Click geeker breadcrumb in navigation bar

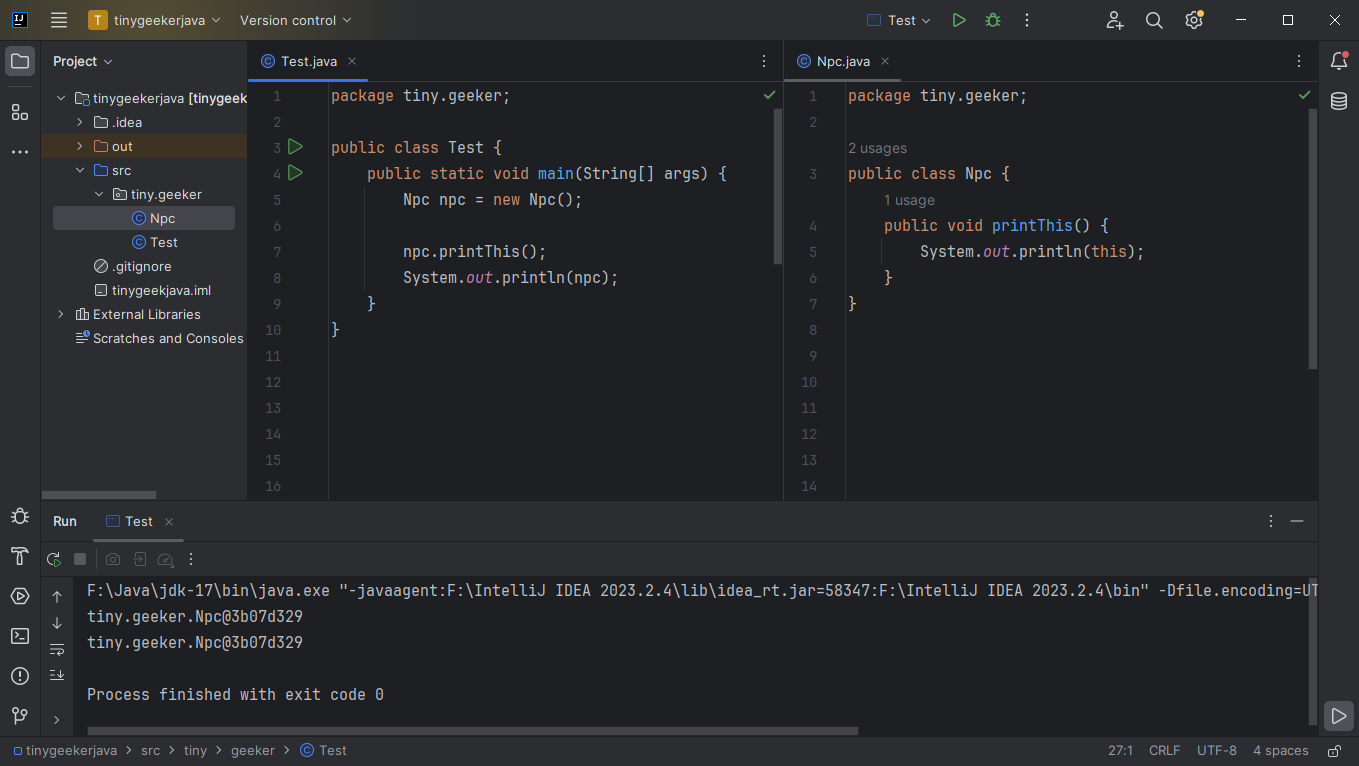[x=252, y=750]
